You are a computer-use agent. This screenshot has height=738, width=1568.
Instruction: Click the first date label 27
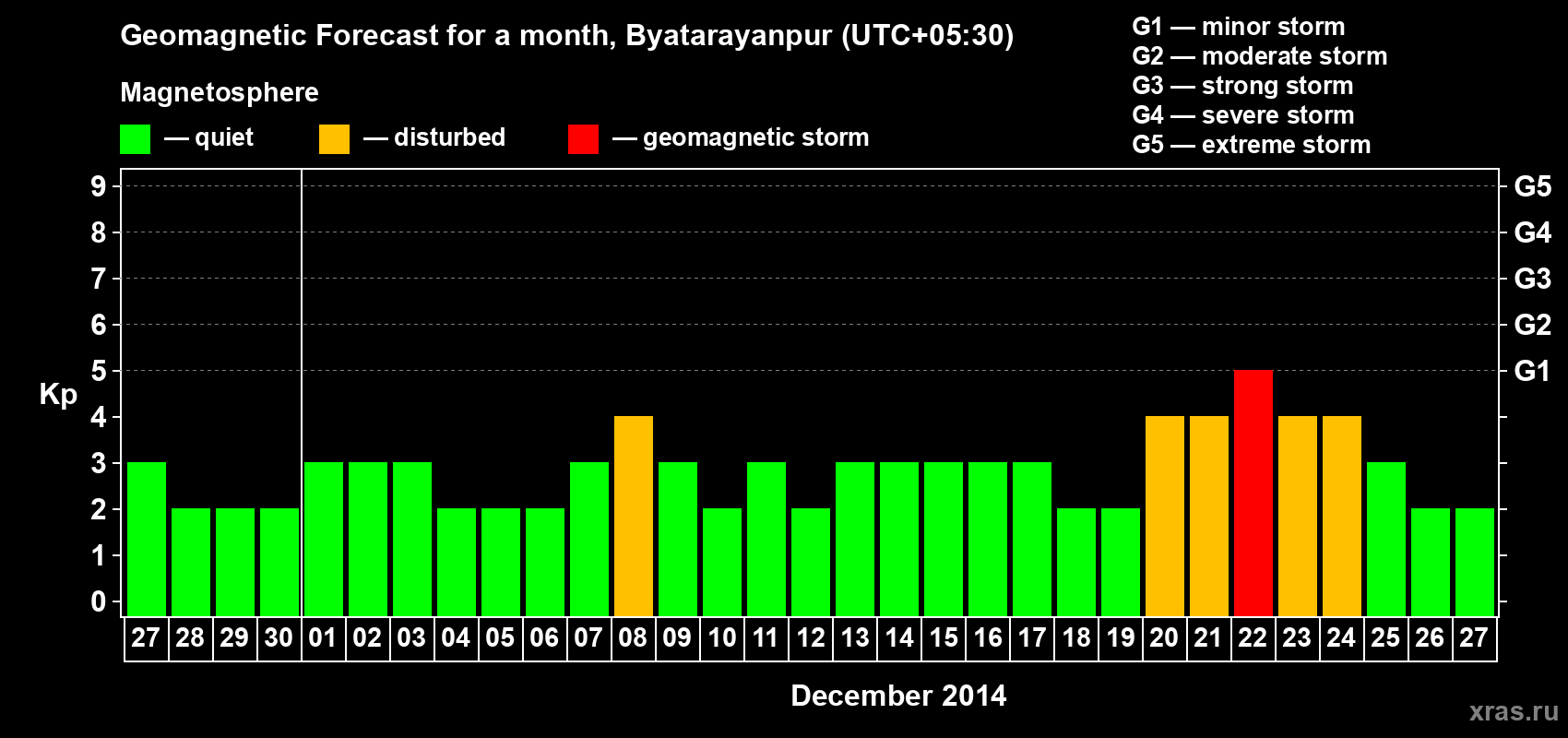(146, 638)
